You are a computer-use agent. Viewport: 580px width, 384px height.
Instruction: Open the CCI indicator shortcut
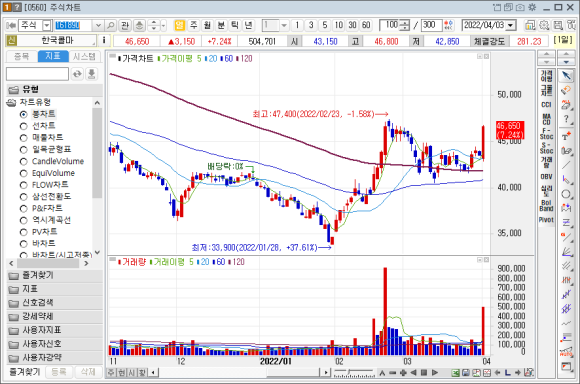546,105
